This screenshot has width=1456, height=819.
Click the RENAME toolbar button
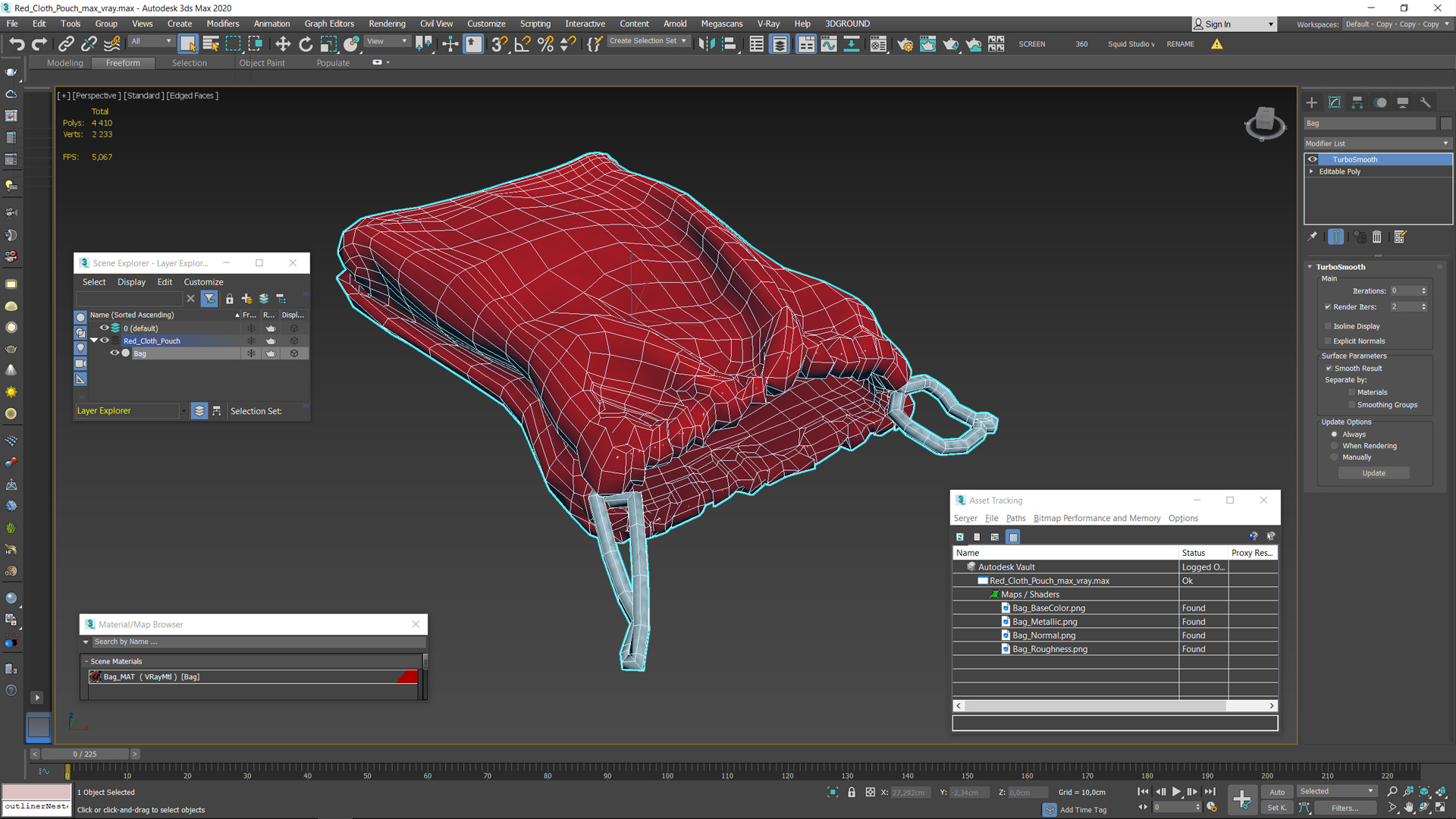pos(1180,44)
